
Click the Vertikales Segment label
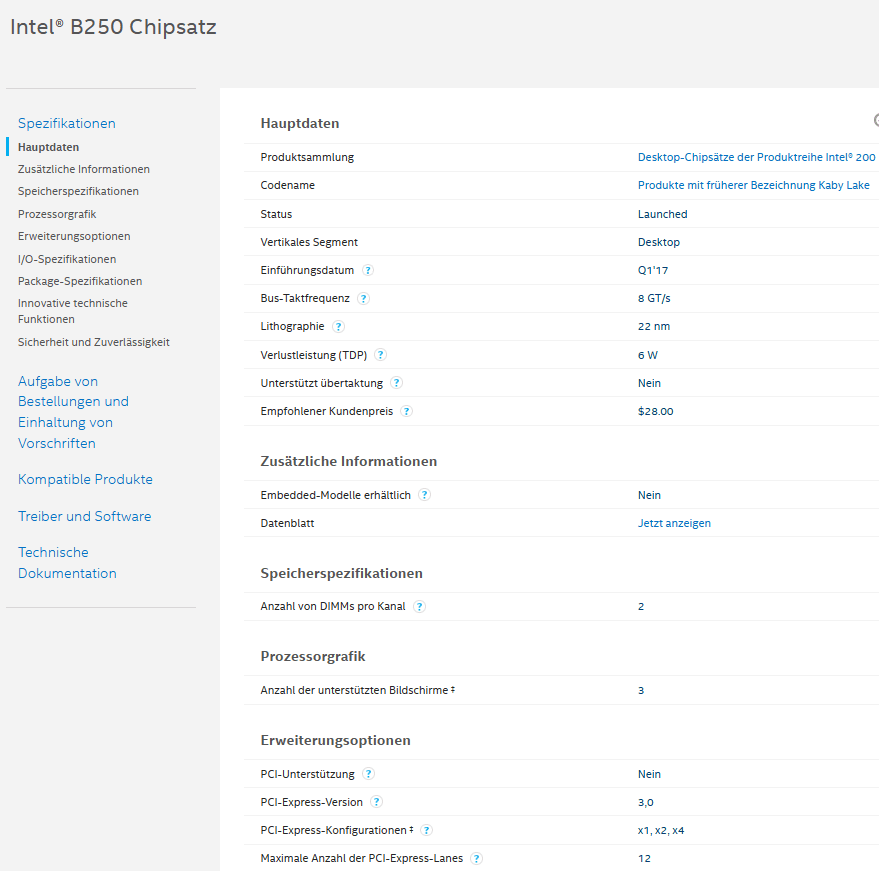point(309,242)
